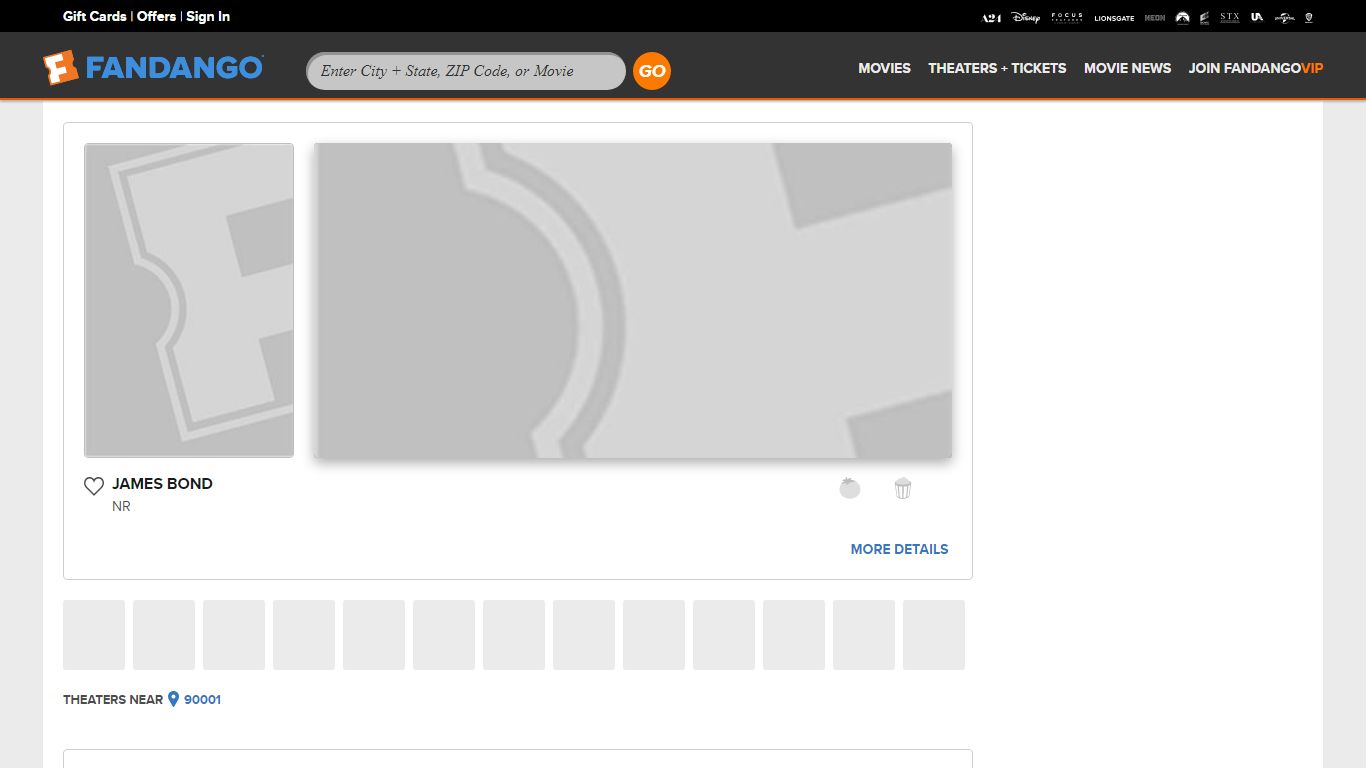Open the Gift Cards link
Image resolution: width=1366 pixels, height=768 pixels.
click(95, 16)
